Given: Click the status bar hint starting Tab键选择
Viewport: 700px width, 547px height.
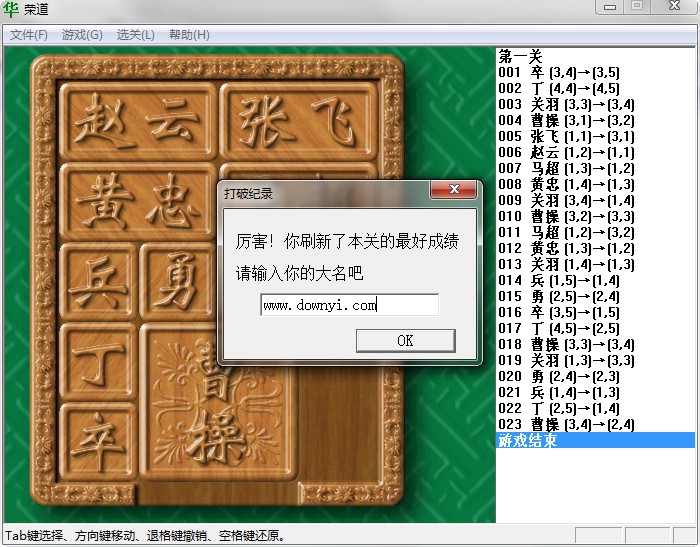Looking at the screenshot, I should (145, 535).
